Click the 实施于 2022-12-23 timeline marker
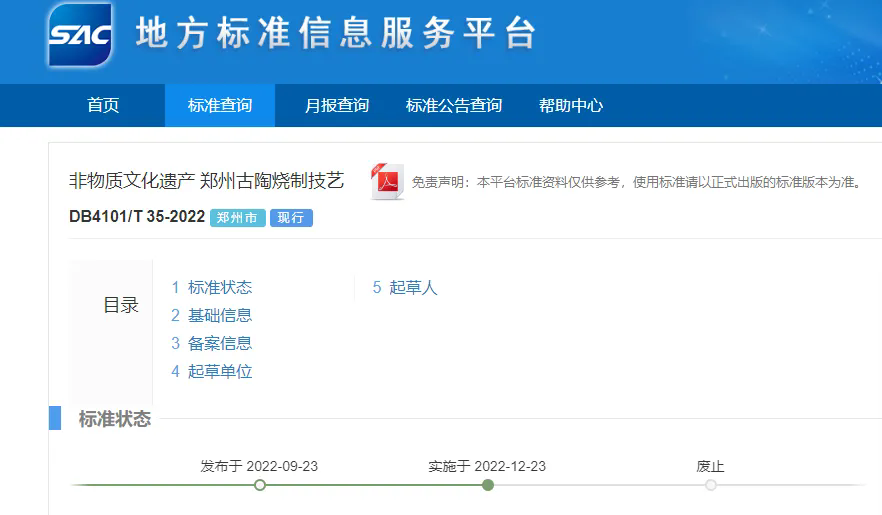Image resolution: width=882 pixels, height=515 pixels. pyautogui.click(x=488, y=485)
